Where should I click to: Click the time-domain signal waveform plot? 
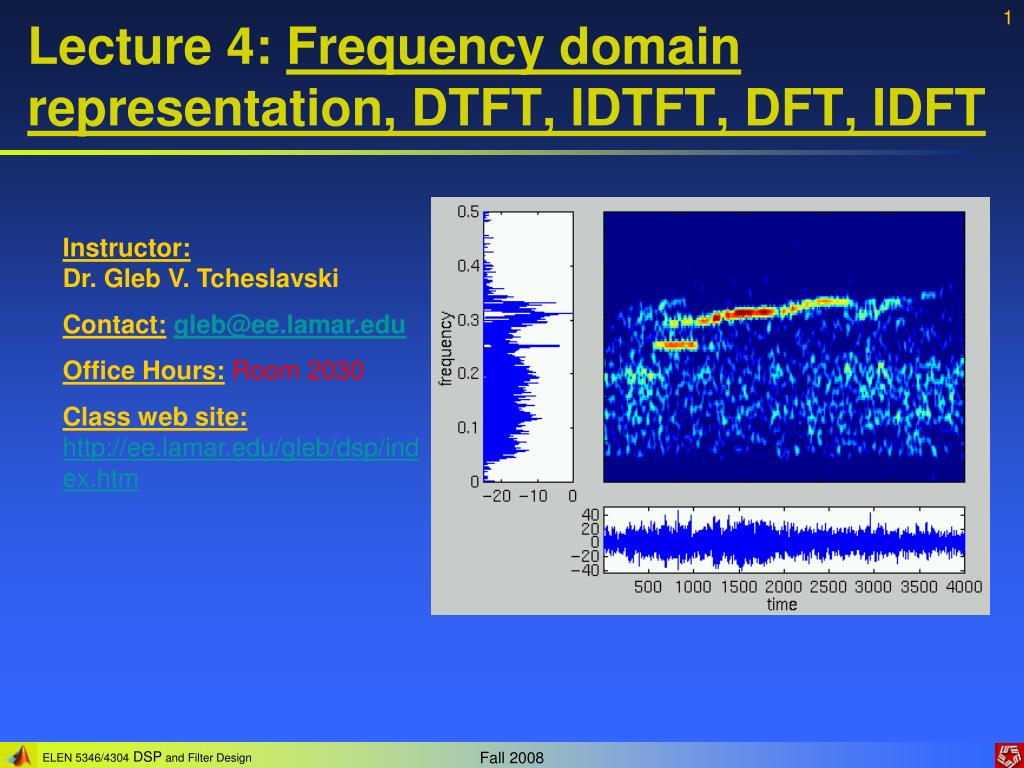(x=784, y=539)
